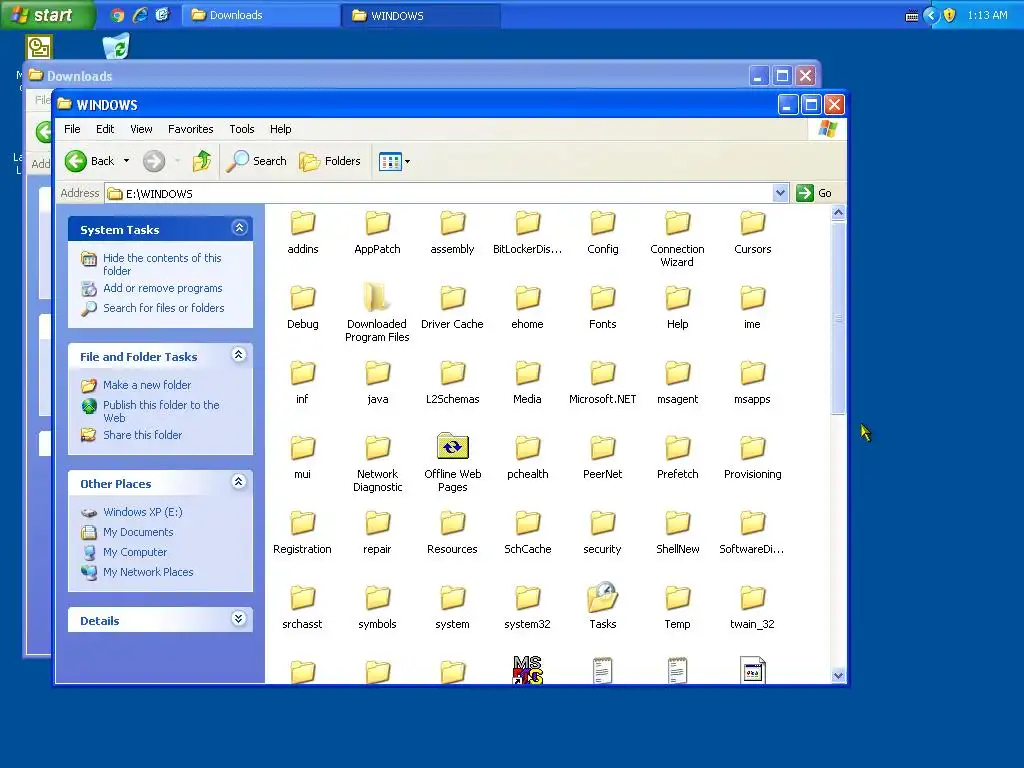Select the Downloaded Program Files folder
Viewport: 1024px width, 768px height.
[x=377, y=312]
